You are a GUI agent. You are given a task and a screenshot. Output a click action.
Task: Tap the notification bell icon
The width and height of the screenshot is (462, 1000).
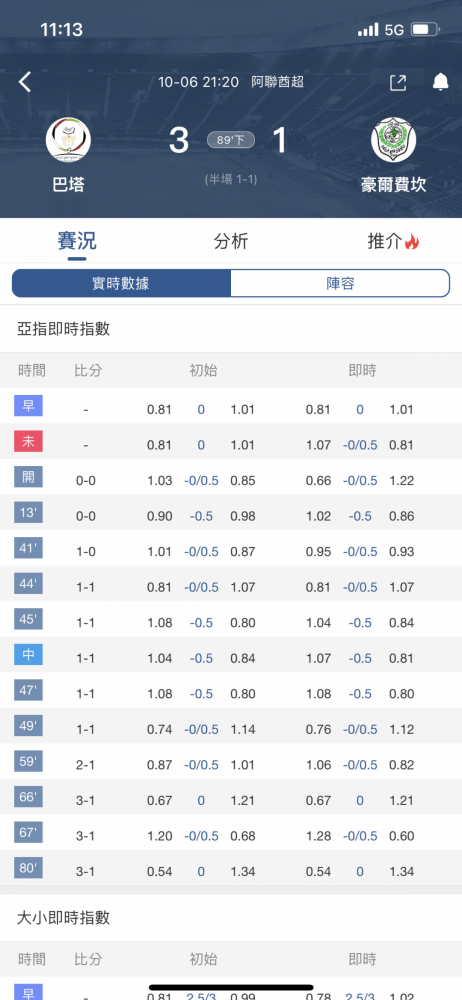click(x=440, y=82)
